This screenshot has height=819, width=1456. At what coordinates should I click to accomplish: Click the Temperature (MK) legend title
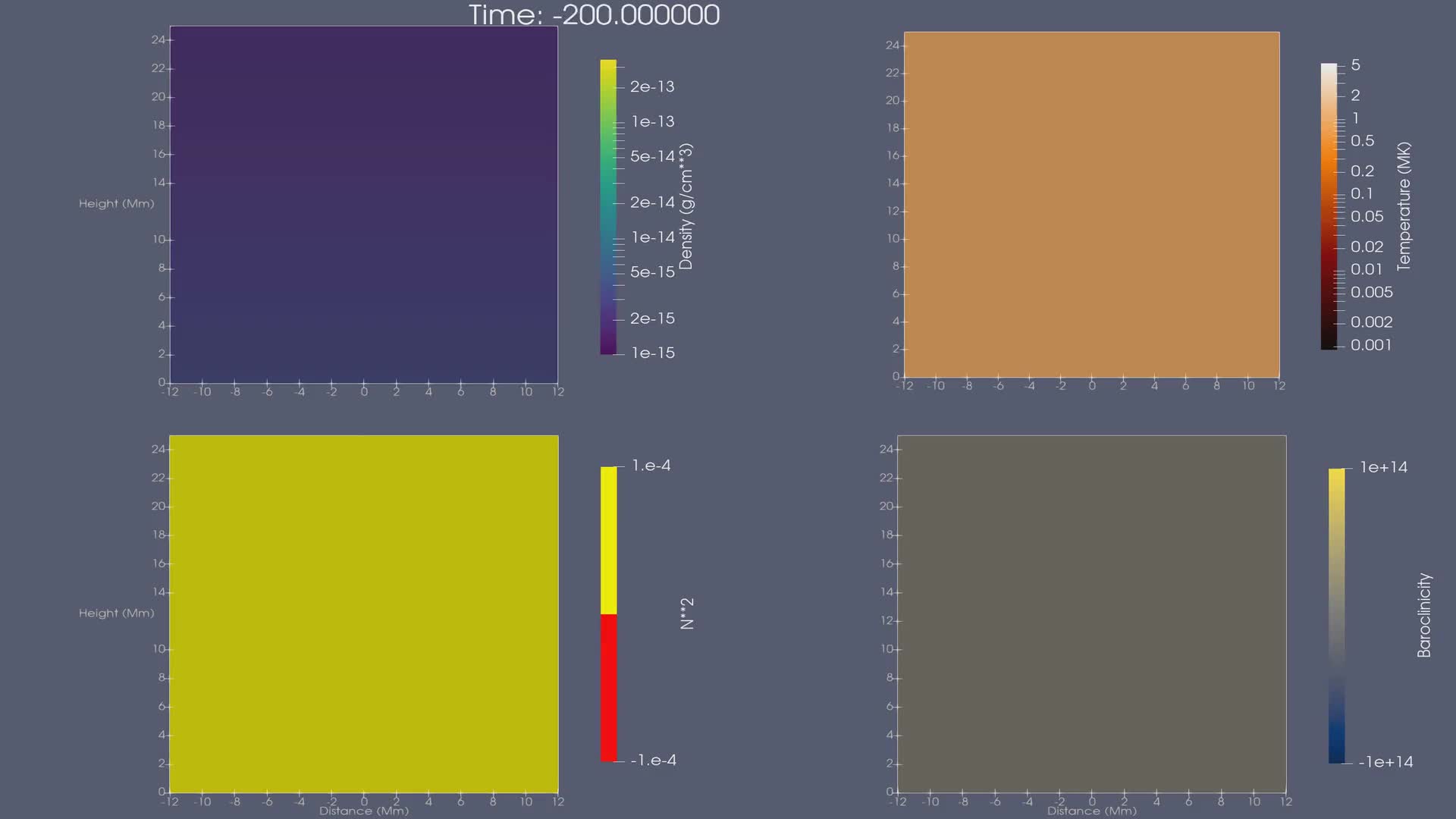1404,206
